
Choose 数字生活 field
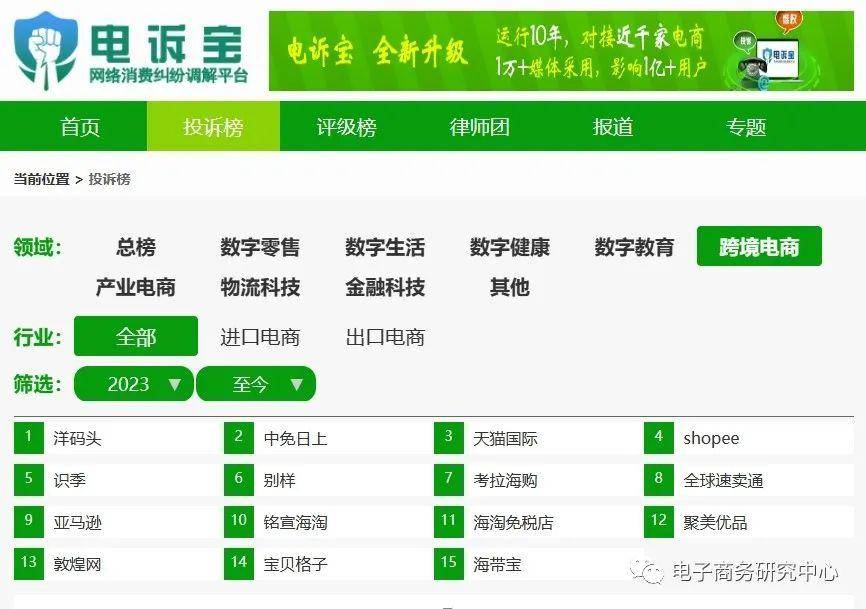tap(385, 247)
